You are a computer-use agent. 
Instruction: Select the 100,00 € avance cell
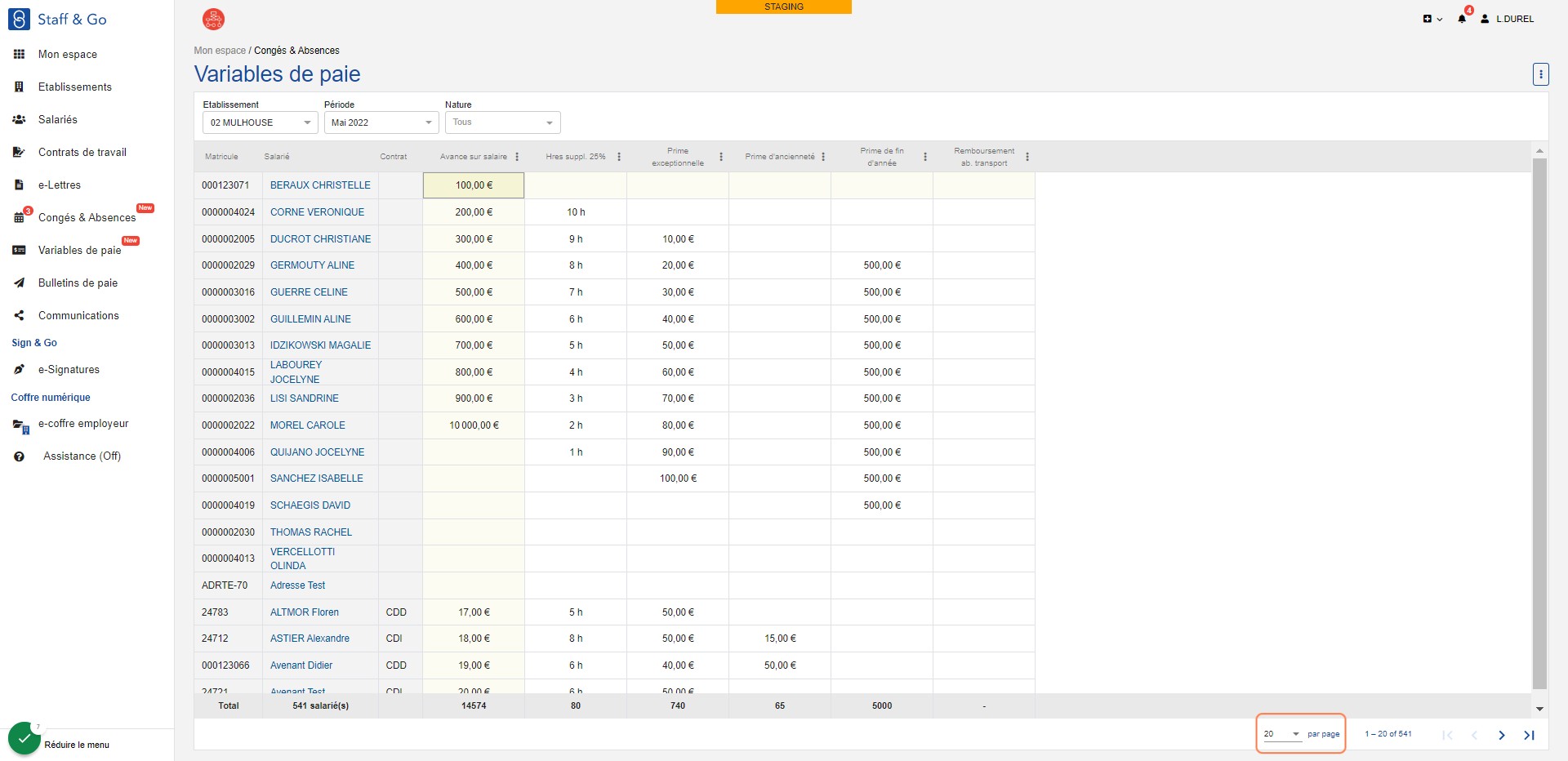[474, 185]
